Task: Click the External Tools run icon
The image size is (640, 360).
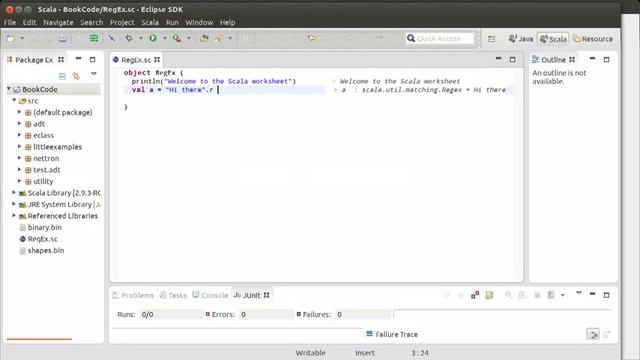Action: pos(177,38)
